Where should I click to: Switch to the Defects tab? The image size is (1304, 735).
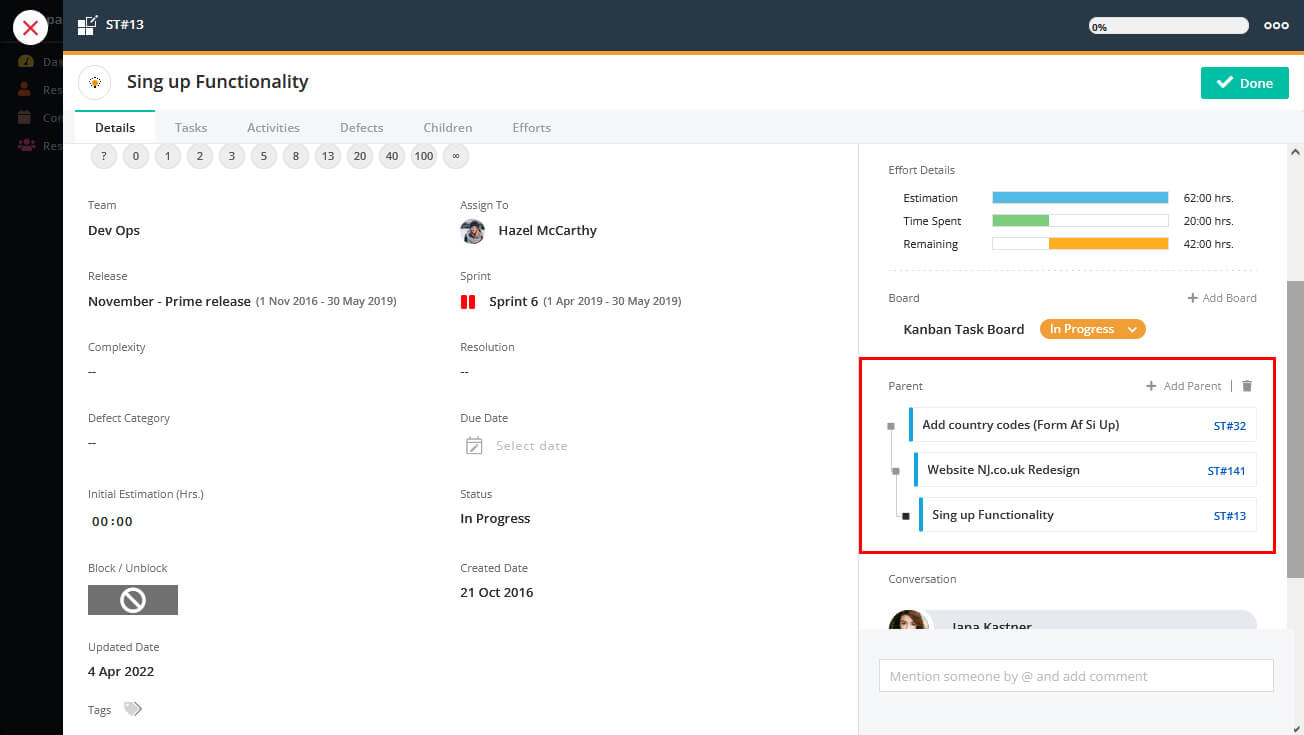pyautogui.click(x=361, y=128)
